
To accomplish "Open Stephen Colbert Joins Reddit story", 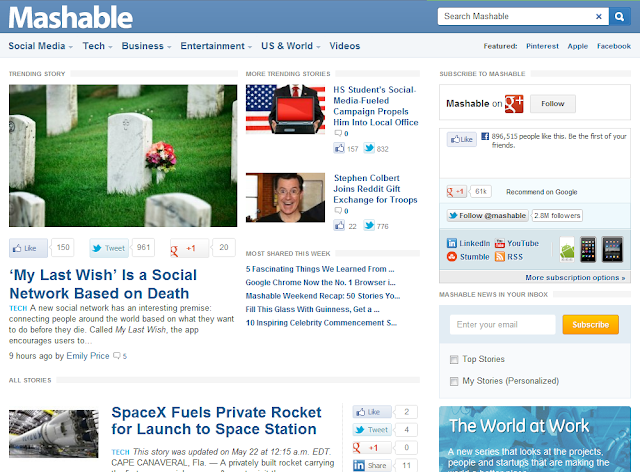I will [375, 189].
